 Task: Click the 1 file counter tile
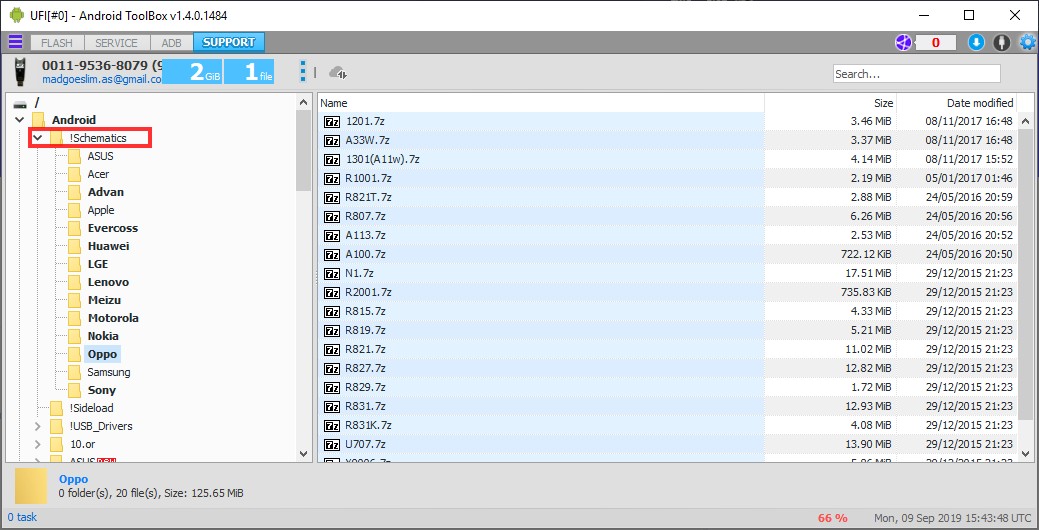(x=249, y=72)
